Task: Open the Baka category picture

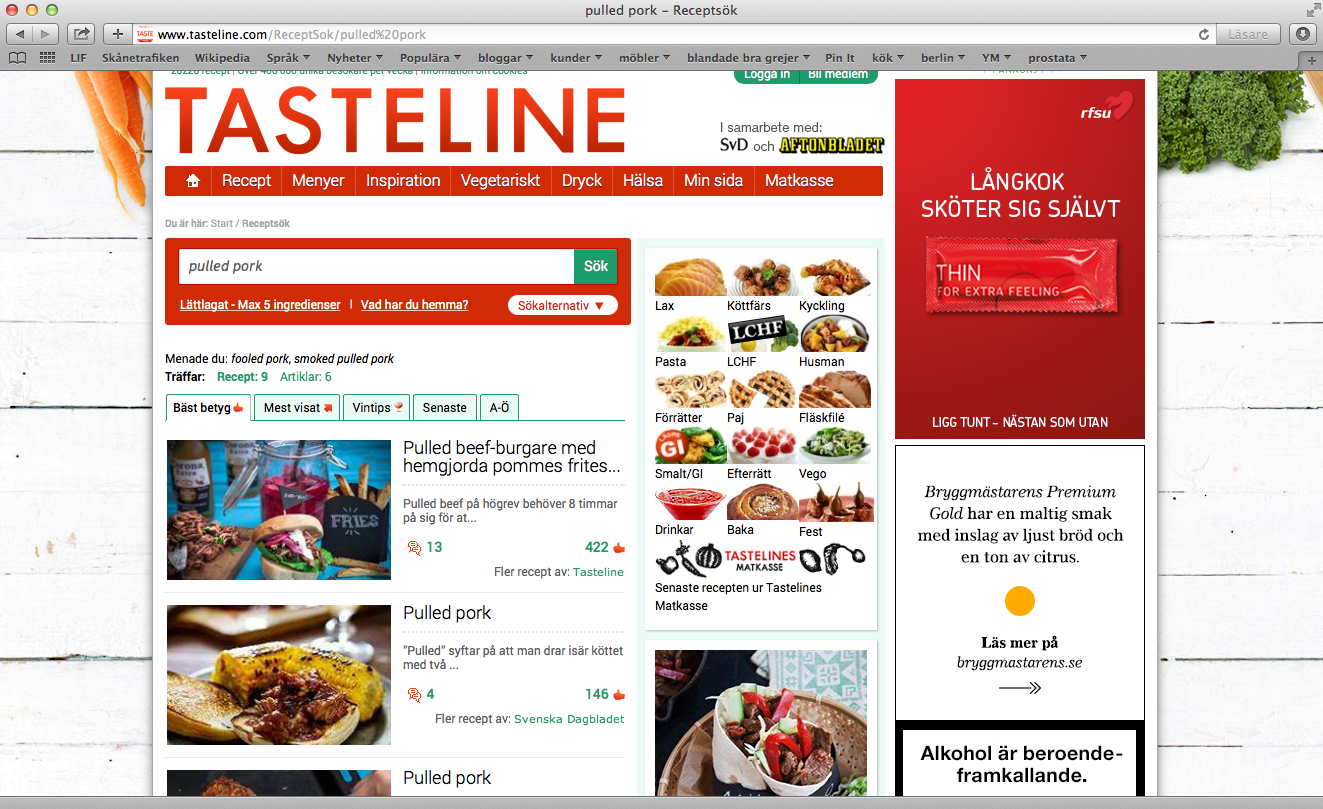Action: pos(763,502)
